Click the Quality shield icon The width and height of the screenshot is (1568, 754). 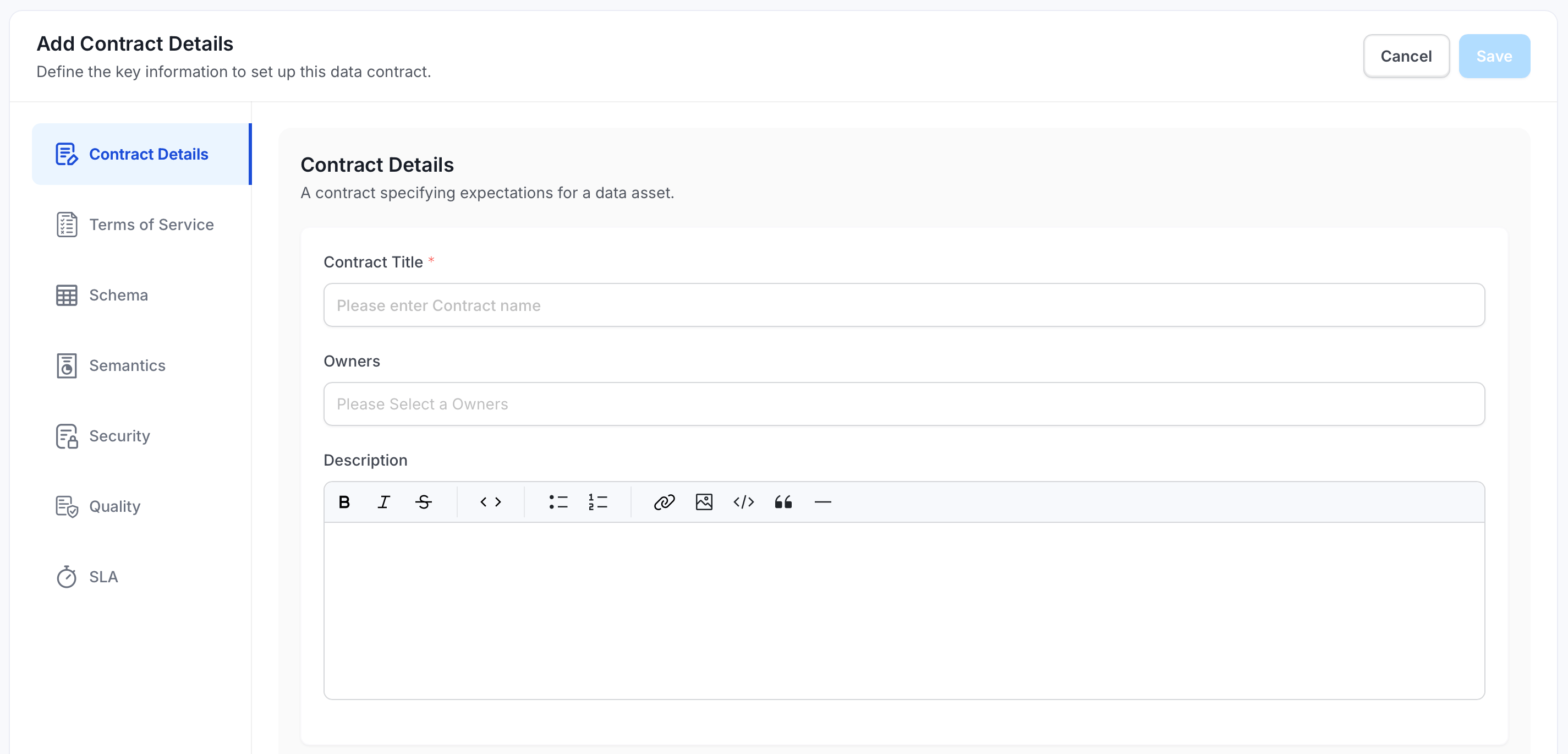67,506
